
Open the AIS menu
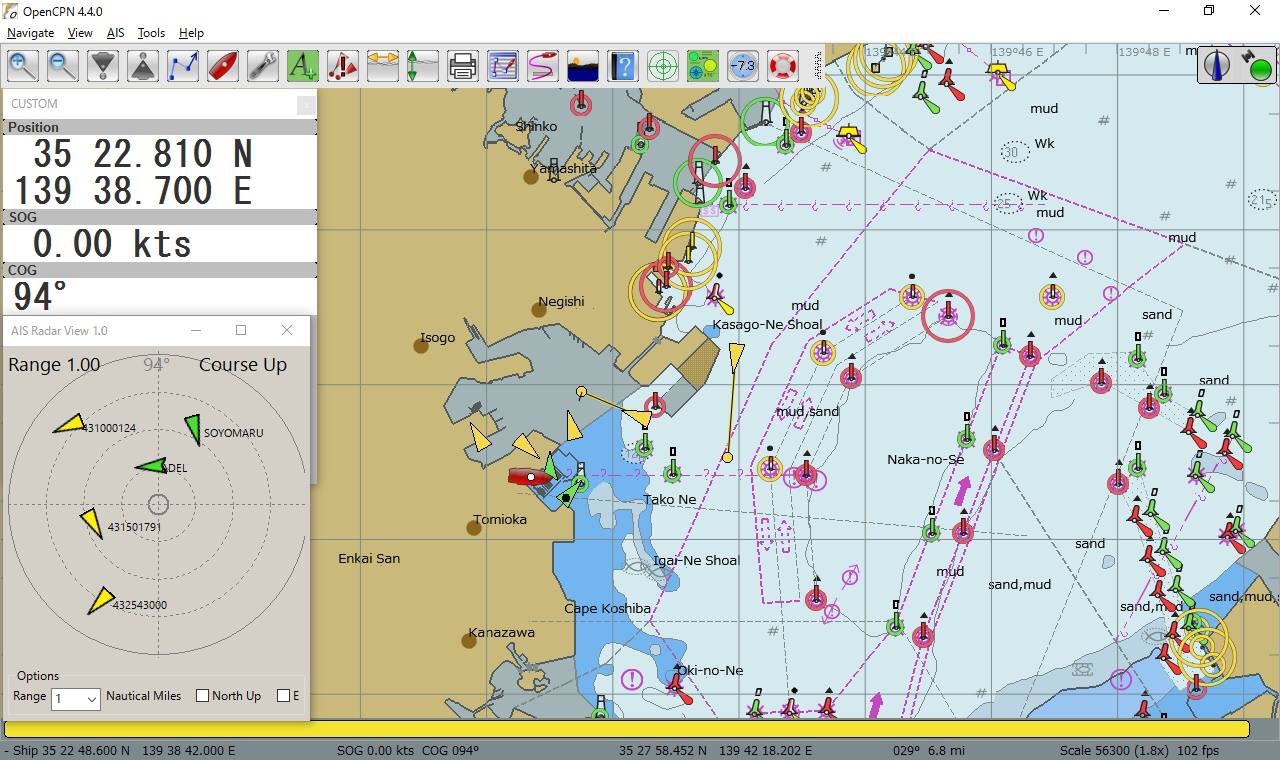[116, 33]
